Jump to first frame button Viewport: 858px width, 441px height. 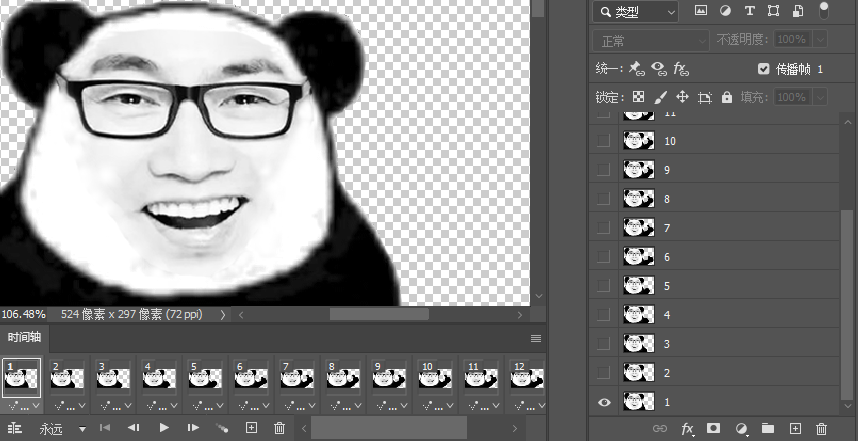[x=105, y=428]
